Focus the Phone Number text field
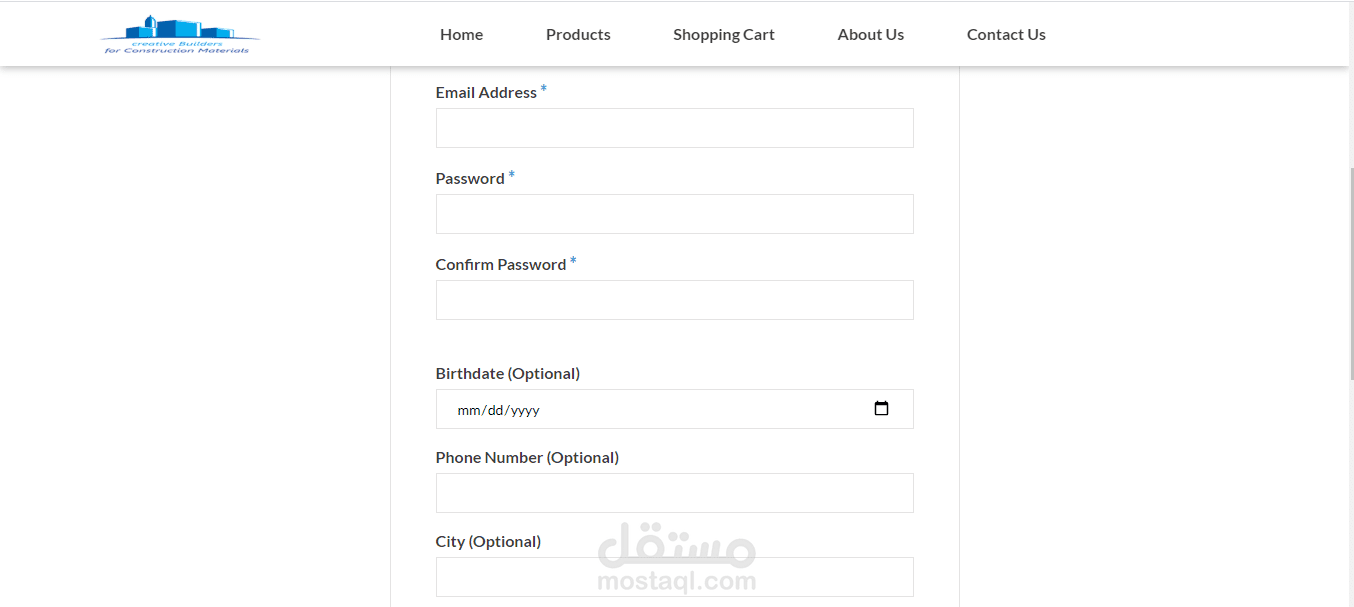The width and height of the screenshot is (1354, 607). [674, 493]
